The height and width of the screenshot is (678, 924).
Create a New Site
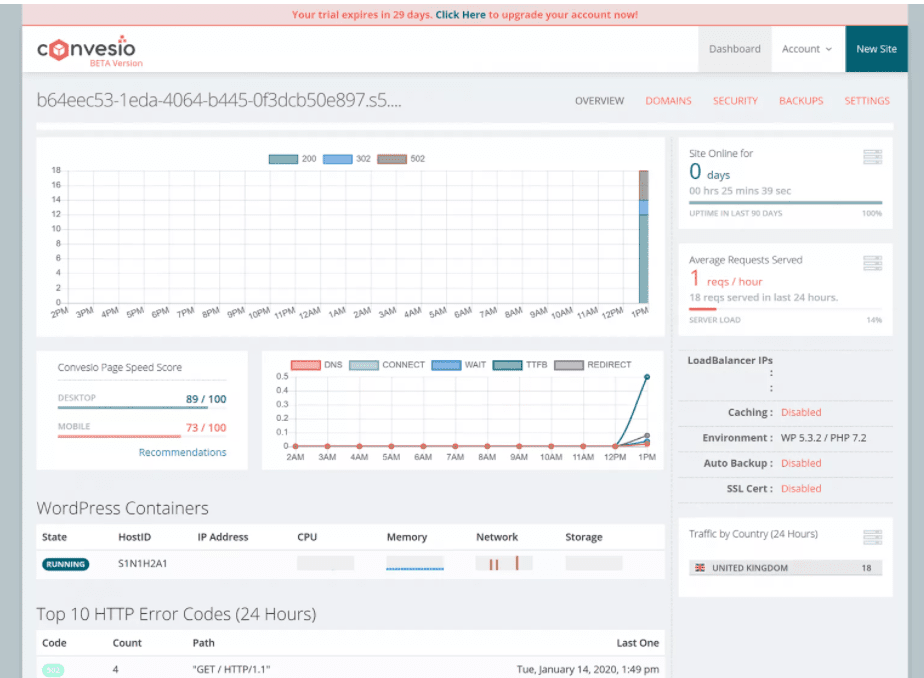(x=876, y=49)
